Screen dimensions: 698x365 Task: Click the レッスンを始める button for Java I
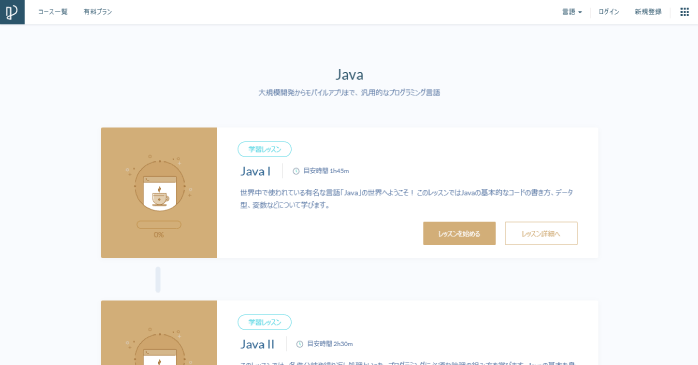pyautogui.click(x=459, y=233)
